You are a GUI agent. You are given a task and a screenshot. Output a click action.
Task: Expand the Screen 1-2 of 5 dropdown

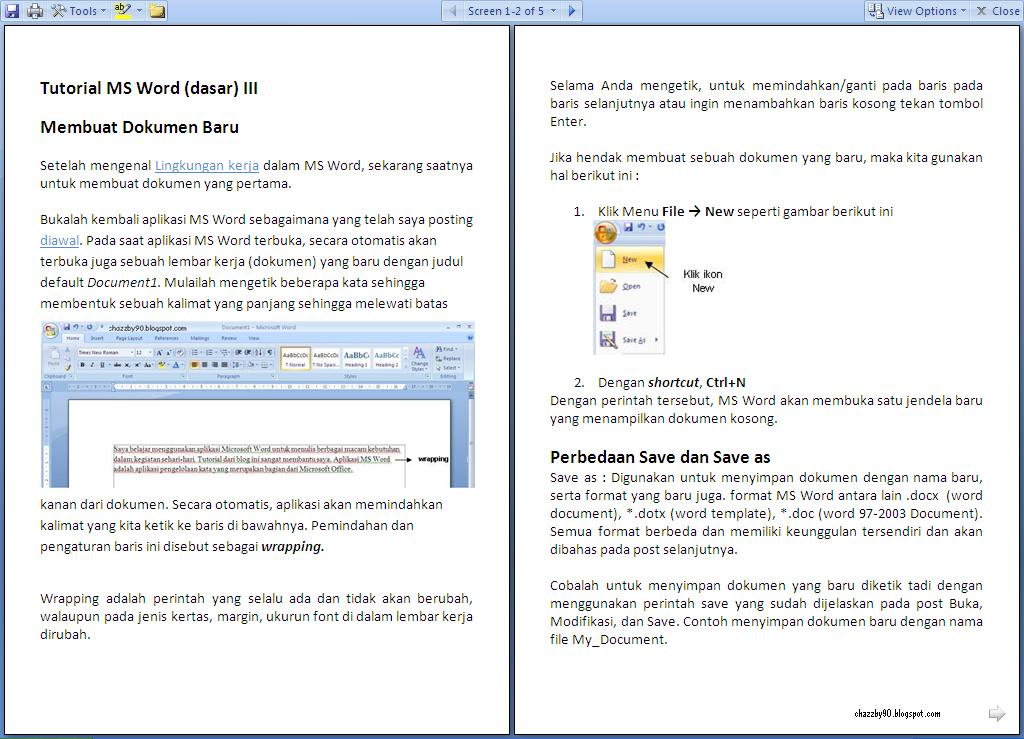tap(553, 11)
